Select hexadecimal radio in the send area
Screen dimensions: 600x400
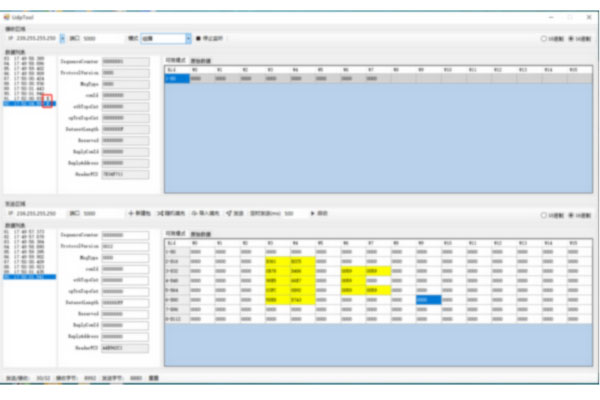click(x=571, y=215)
